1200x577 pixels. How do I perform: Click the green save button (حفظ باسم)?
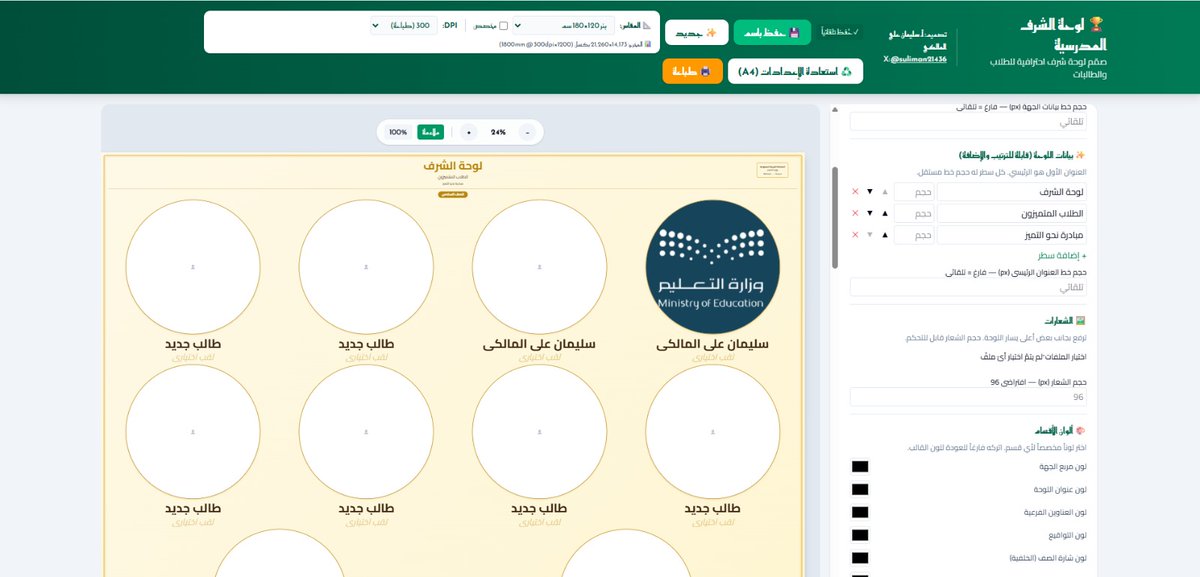(x=772, y=32)
